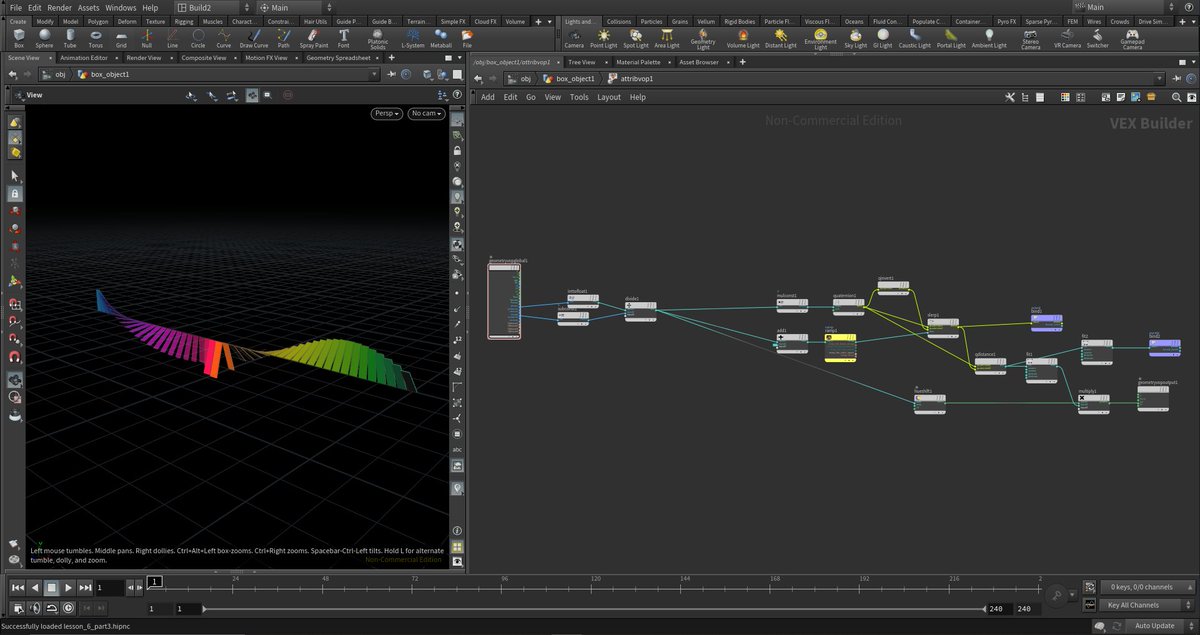Viewport: 1200px width, 635px height.
Task: Toggle the viewport lock tool on left toolbar
Action: pyautogui.click(x=15, y=193)
